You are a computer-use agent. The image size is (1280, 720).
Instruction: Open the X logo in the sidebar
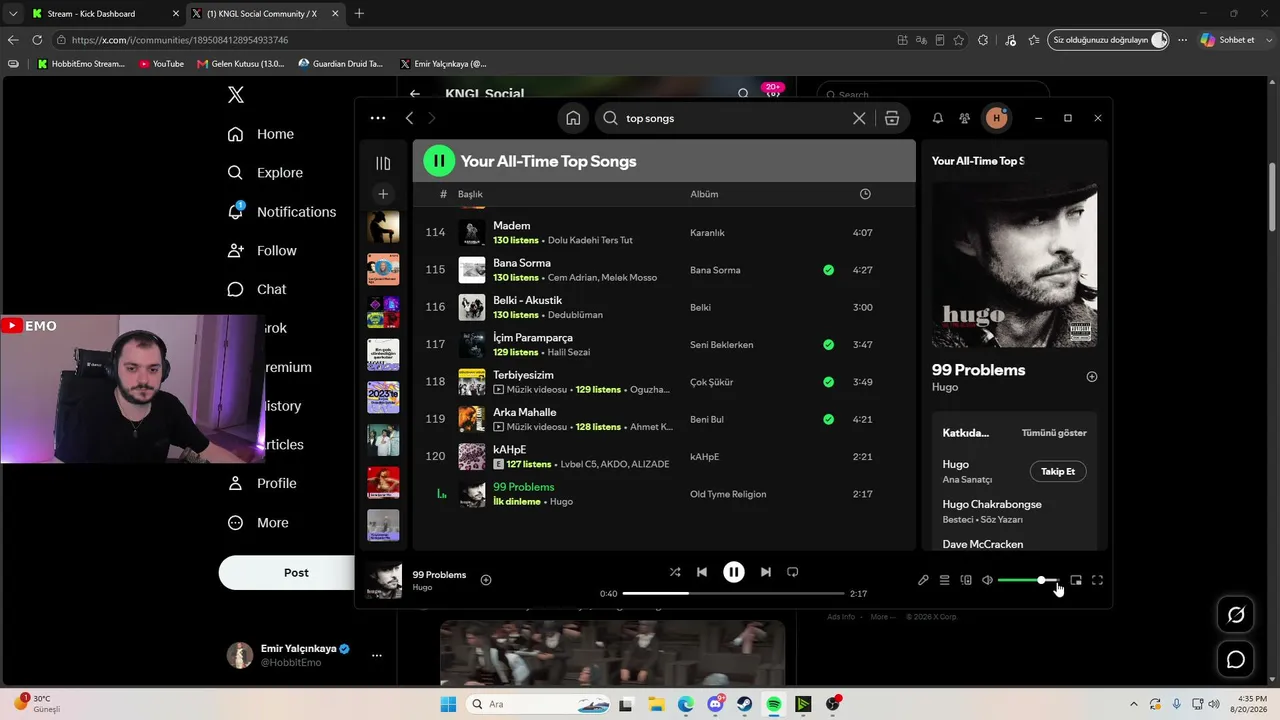236,95
